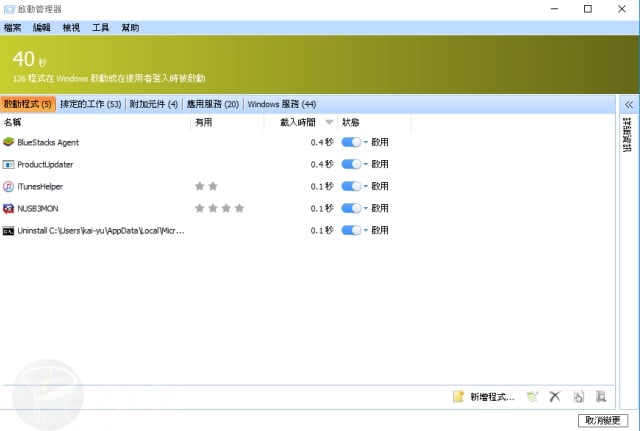Click the 名稱 column header
This screenshot has height=431, width=640.
[13, 122]
